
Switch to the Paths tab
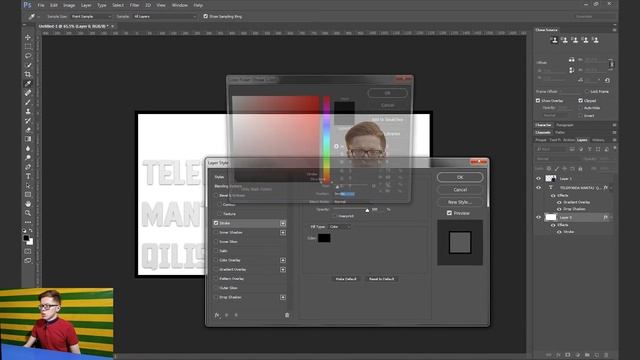(x=560, y=132)
